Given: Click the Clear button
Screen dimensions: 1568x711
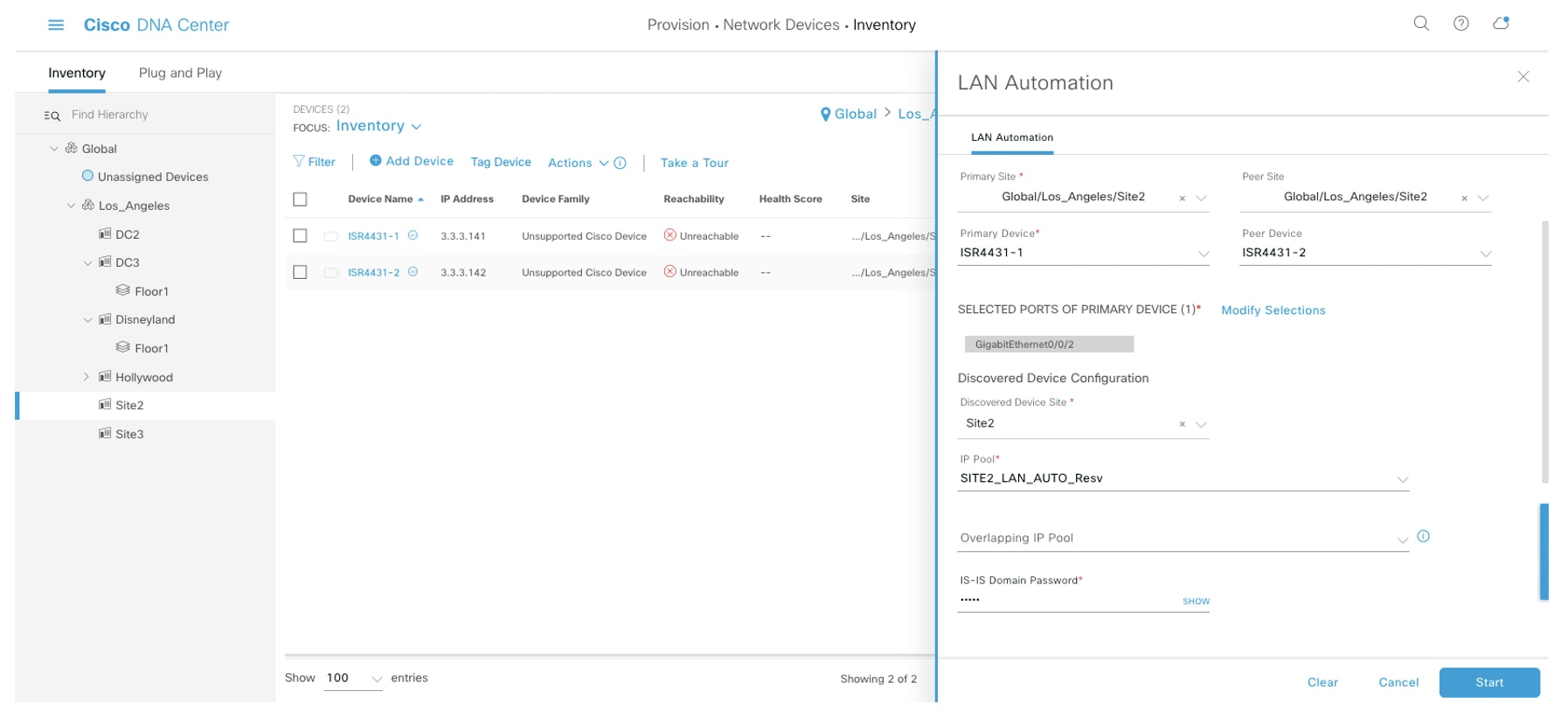Looking at the screenshot, I should tap(1322, 683).
